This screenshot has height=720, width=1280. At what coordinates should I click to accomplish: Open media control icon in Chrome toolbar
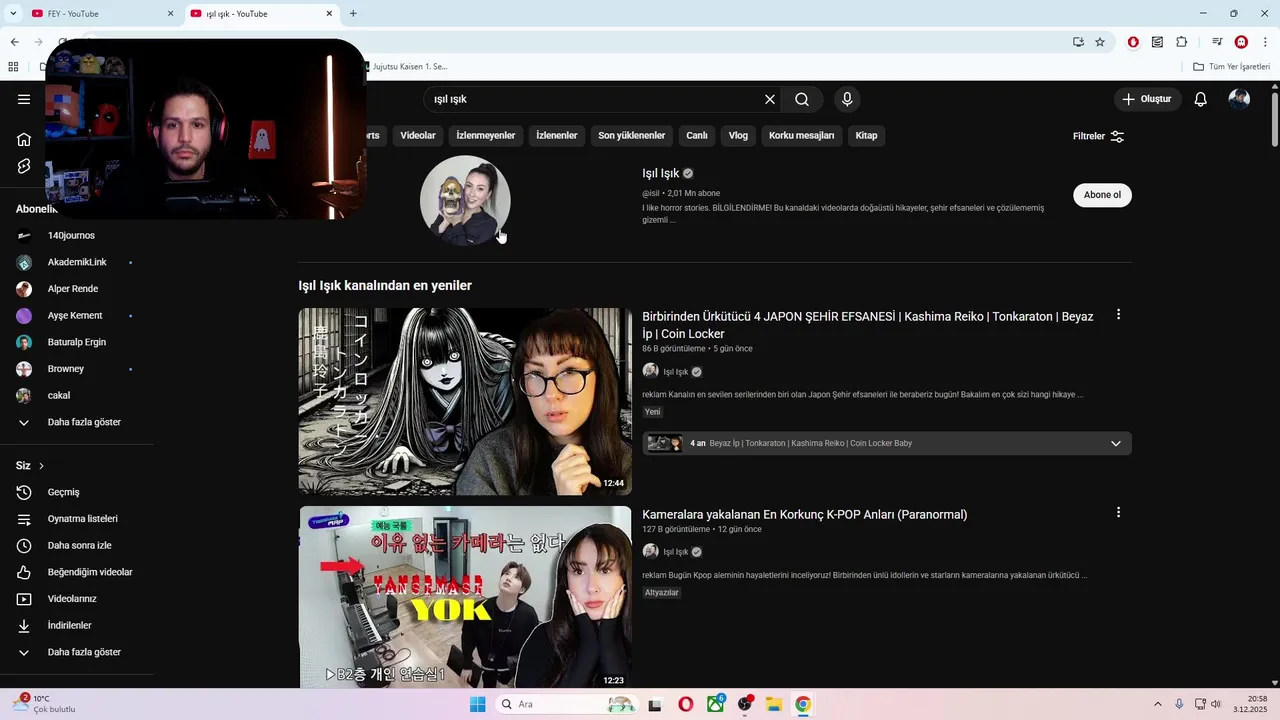[x=1217, y=42]
